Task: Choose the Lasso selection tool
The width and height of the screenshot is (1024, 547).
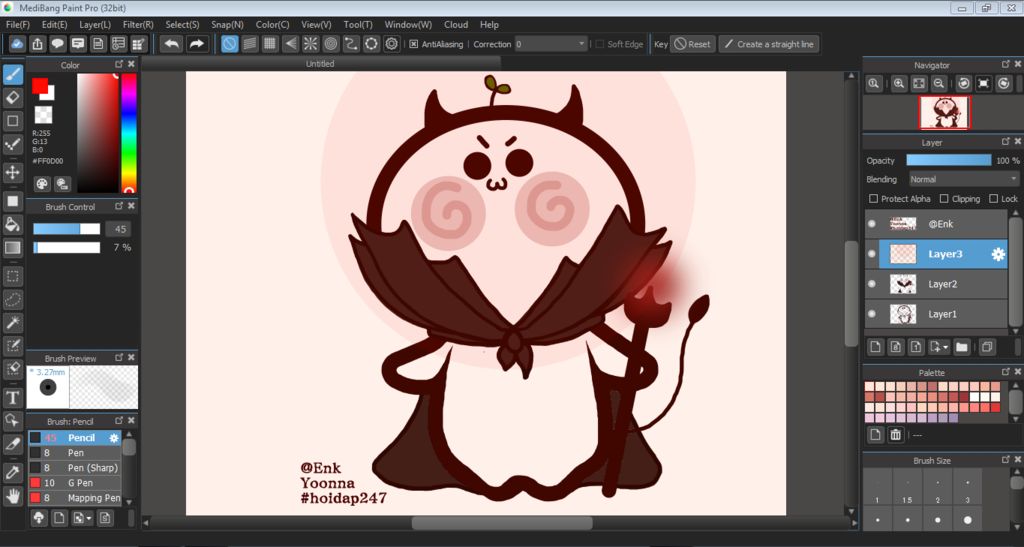Action: [x=12, y=300]
